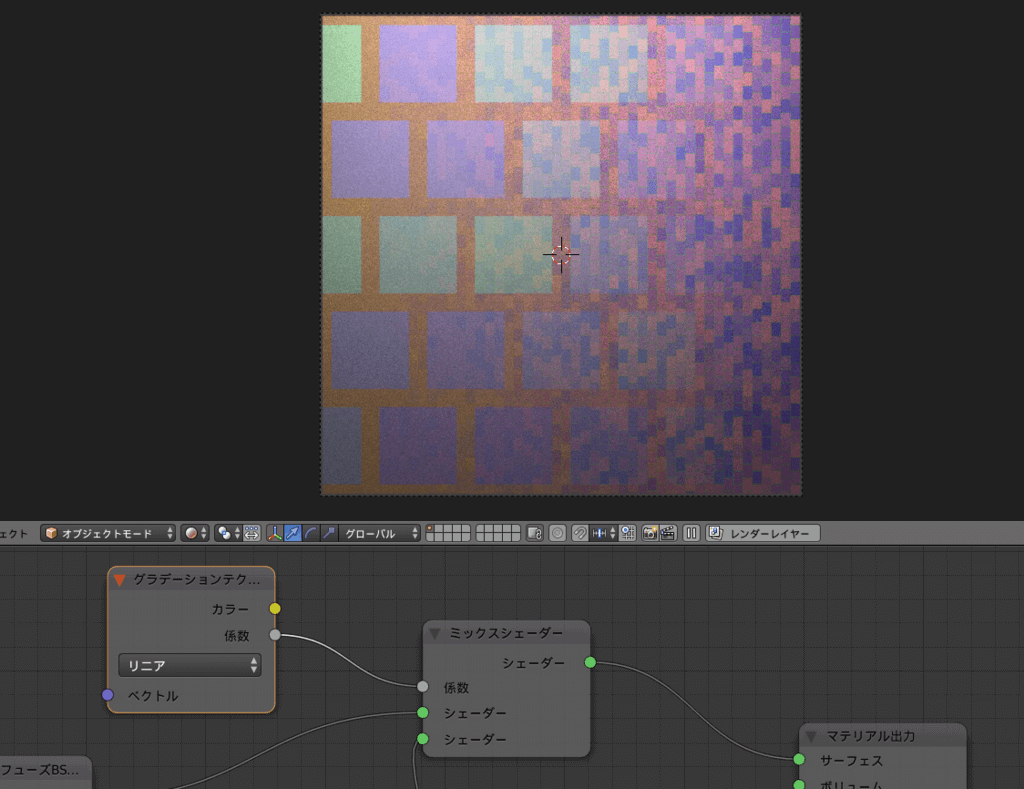
Task: Click OpenGL render animation clapper icon
Action: pos(667,534)
